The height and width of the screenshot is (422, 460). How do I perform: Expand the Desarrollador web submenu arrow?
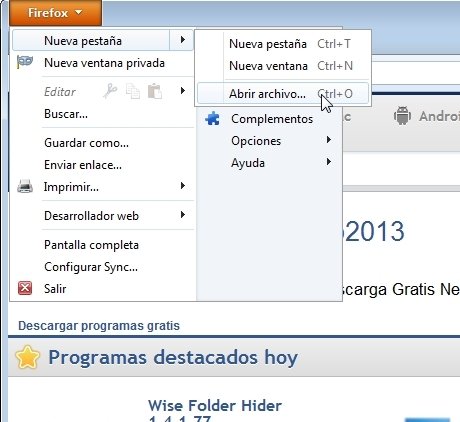(x=182, y=215)
